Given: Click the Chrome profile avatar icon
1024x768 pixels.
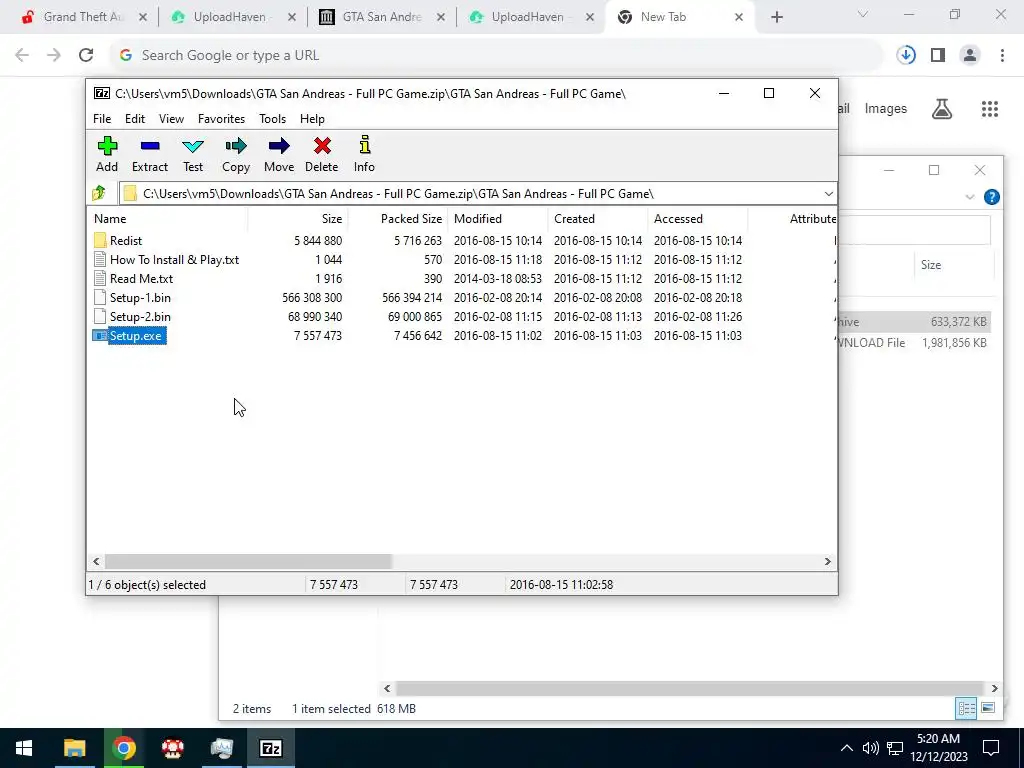Looking at the screenshot, I should 970,55.
